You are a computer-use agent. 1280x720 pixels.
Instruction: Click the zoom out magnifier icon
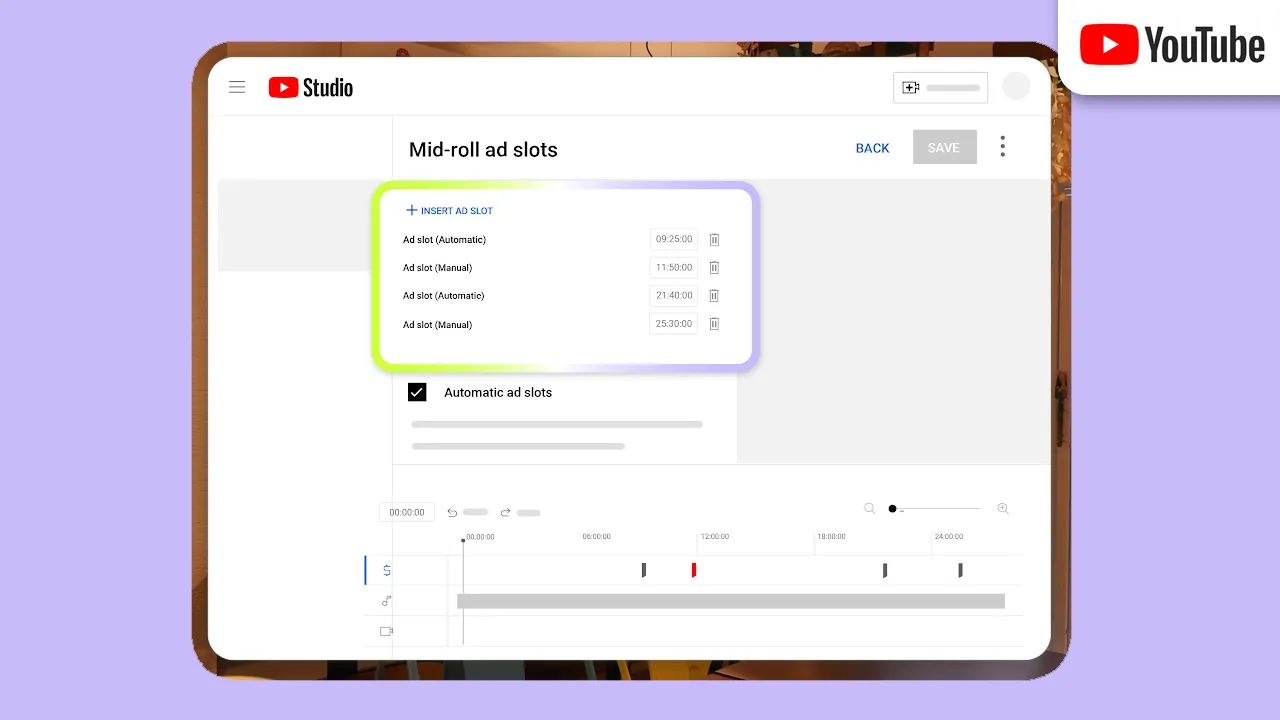pyautogui.click(x=870, y=509)
